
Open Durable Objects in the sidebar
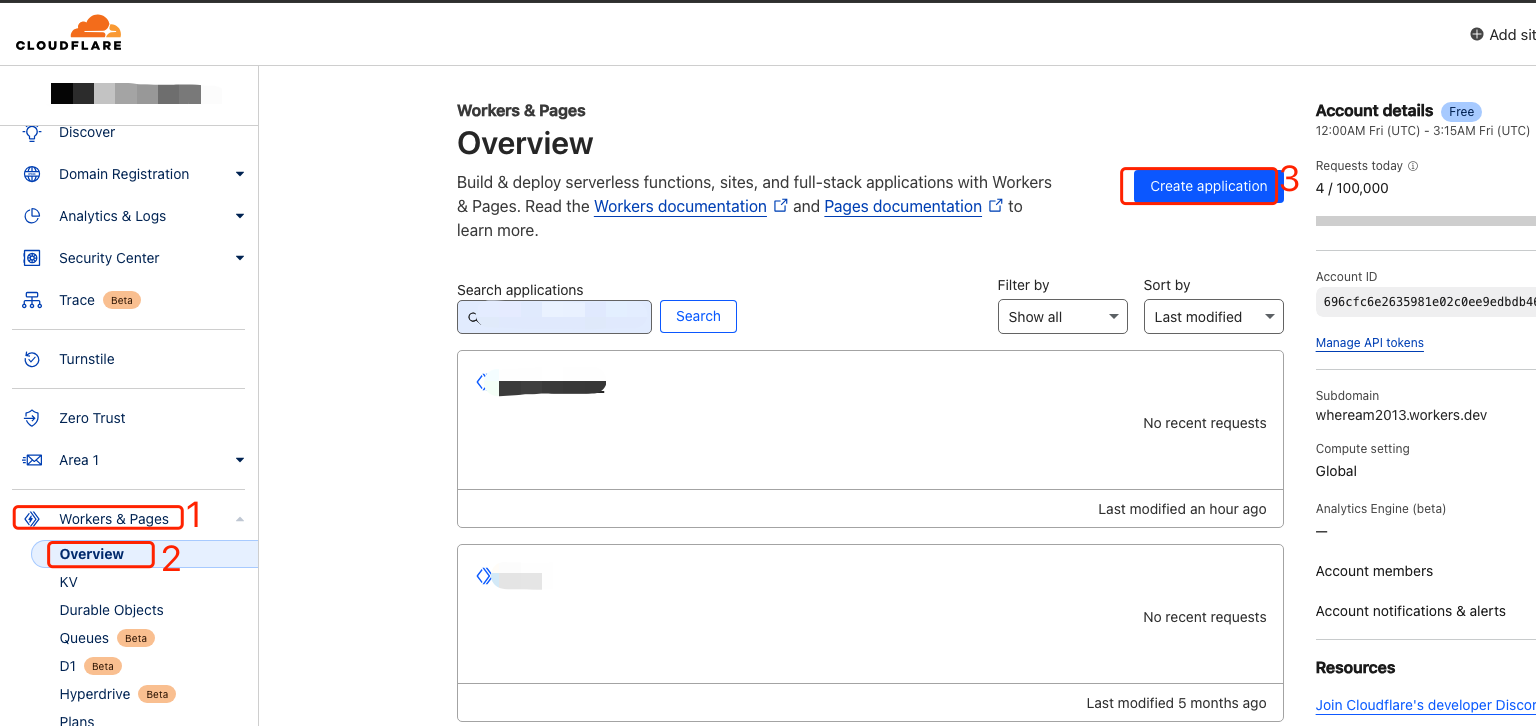point(111,610)
